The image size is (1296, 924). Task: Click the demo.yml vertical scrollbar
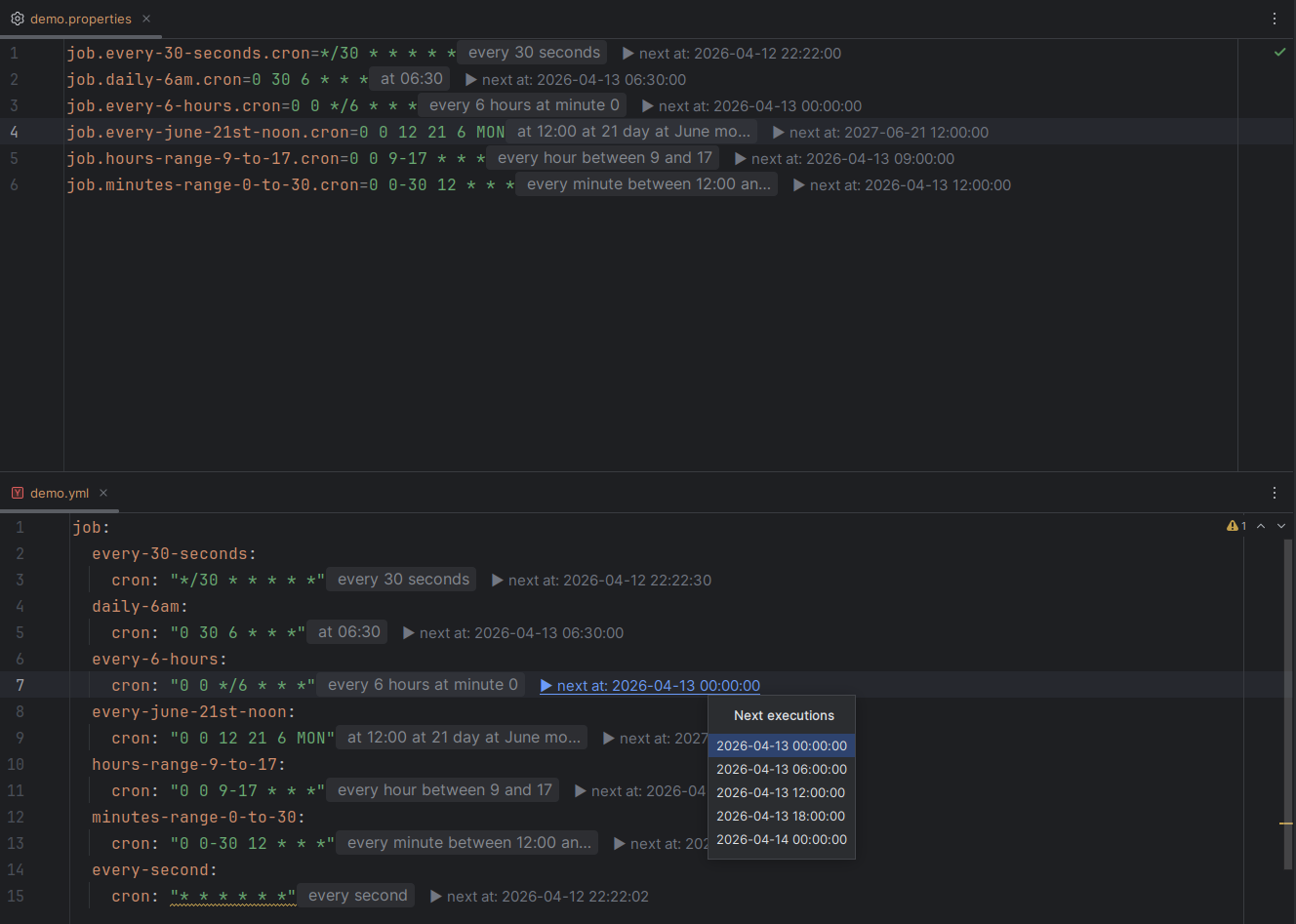click(x=1288, y=703)
